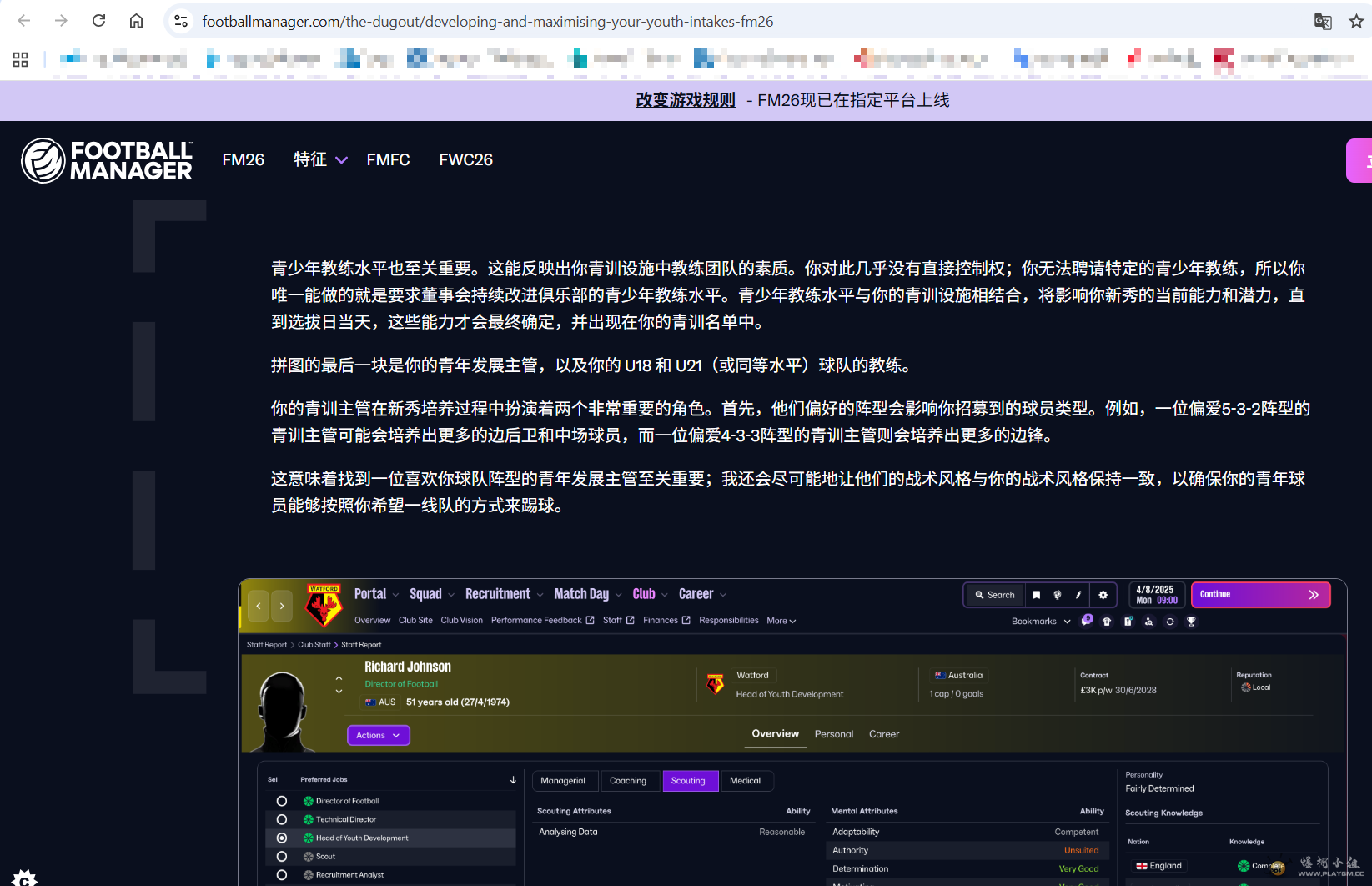Screen dimensions: 1372x886
Task: Expand the Match Day menu
Action: (x=588, y=594)
